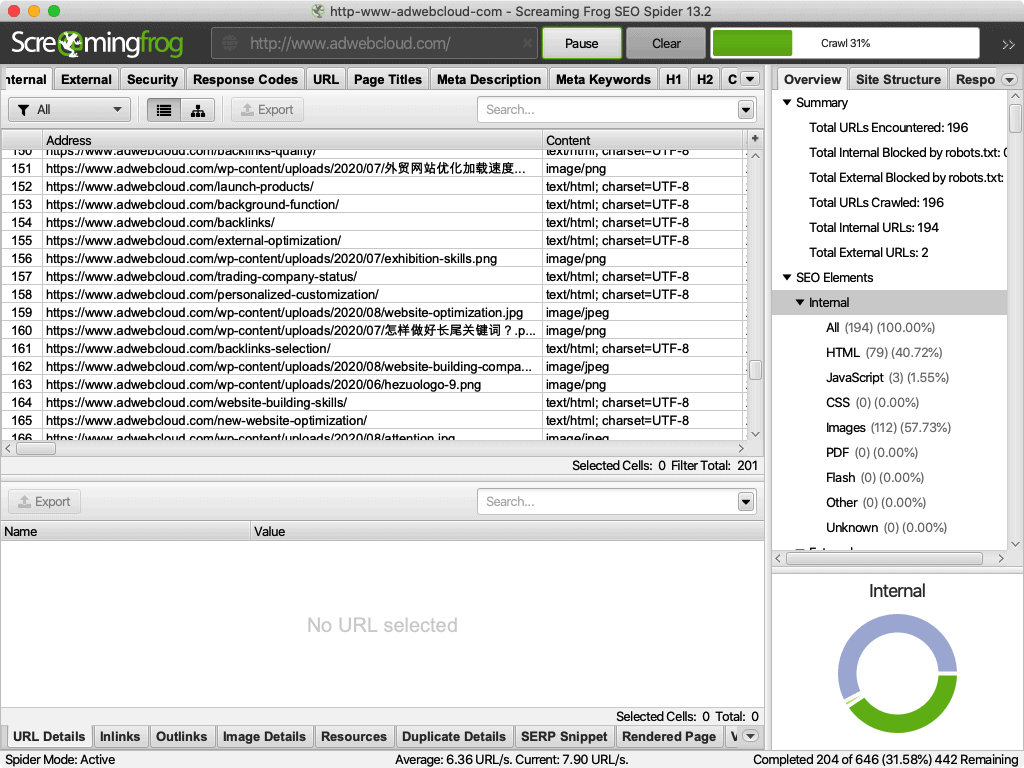Open the All filter dropdown
This screenshot has width=1024, height=768.
click(69, 110)
